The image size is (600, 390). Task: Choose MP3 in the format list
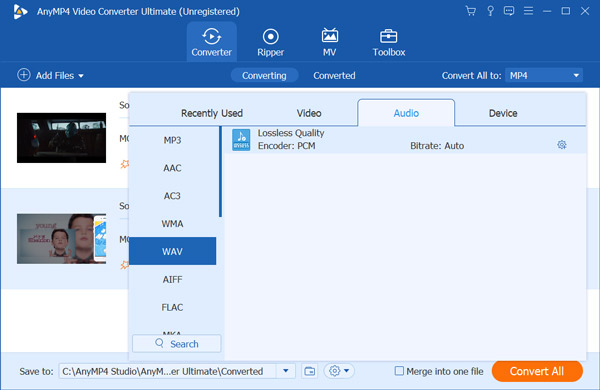pos(173,140)
